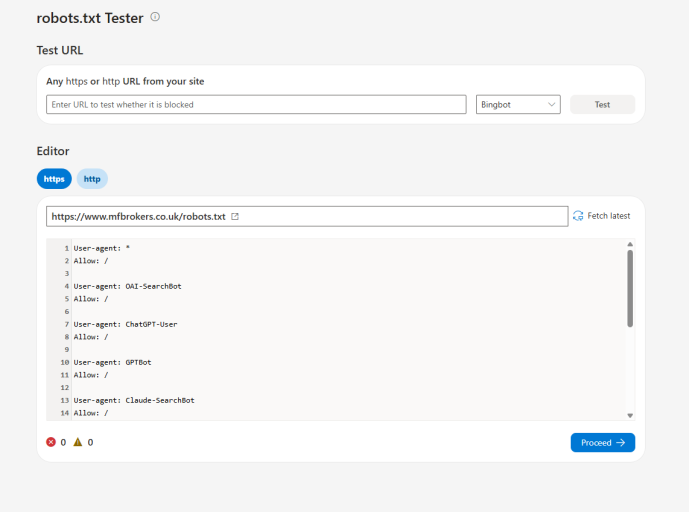Click the editor vertical scrollbar thumb
This screenshot has height=512, width=689.
[x=630, y=289]
